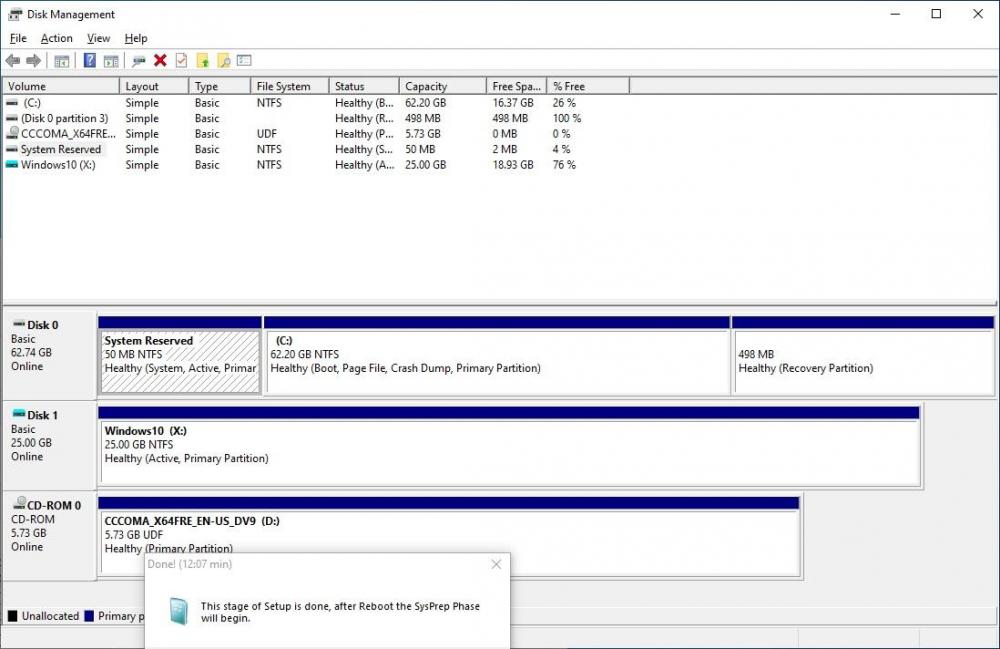Open Help using the blue question mark icon
This screenshot has width=1000, height=649.
pyautogui.click(x=88, y=60)
